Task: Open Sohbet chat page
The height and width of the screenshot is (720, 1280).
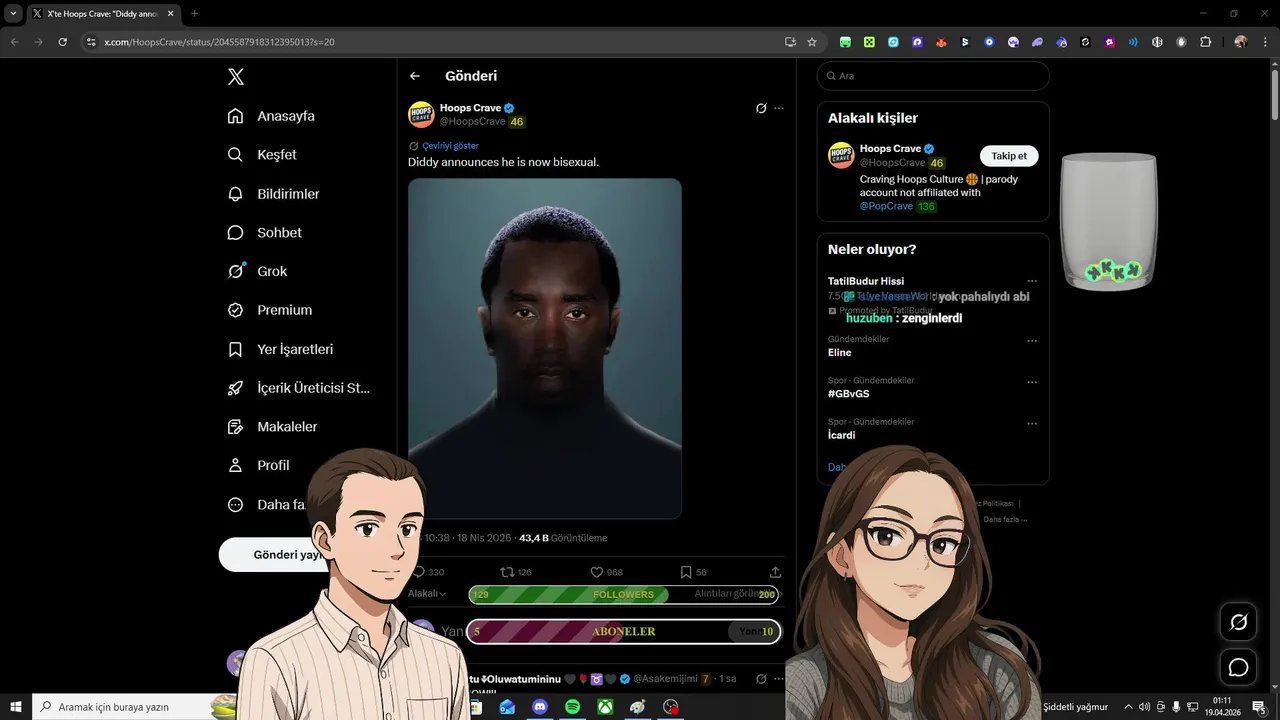Action: click(265, 232)
